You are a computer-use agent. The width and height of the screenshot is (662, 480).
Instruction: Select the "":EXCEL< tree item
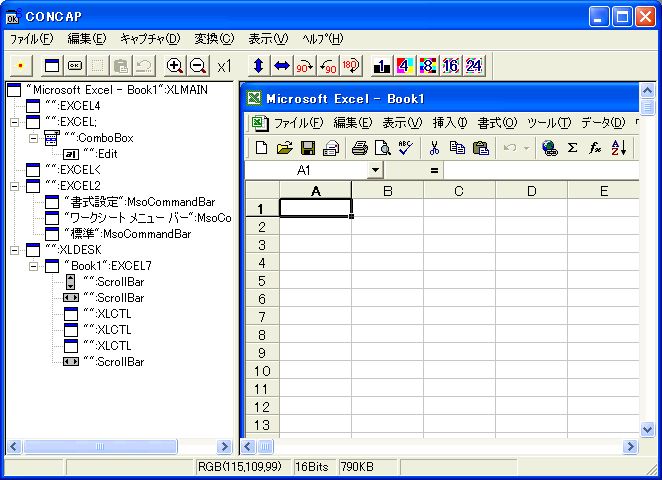[x=73, y=170]
